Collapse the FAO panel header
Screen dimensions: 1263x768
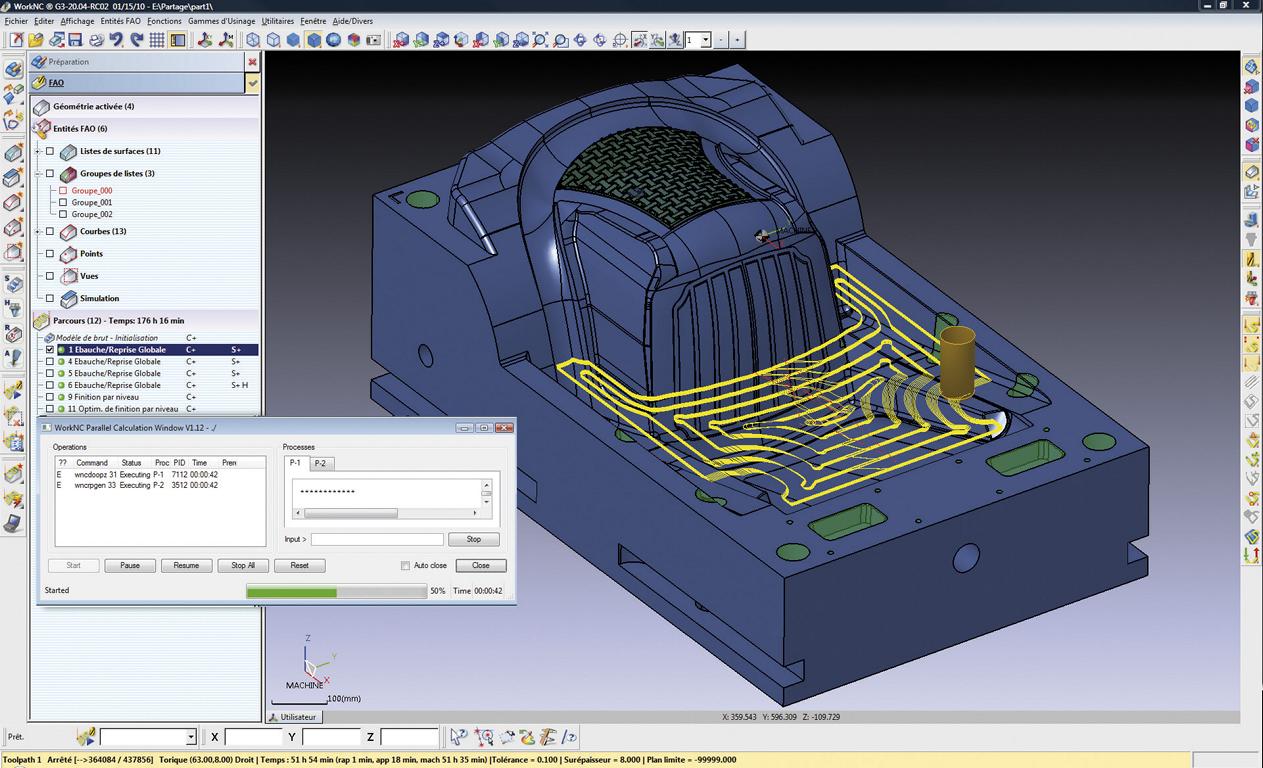[x=253, y=83]
